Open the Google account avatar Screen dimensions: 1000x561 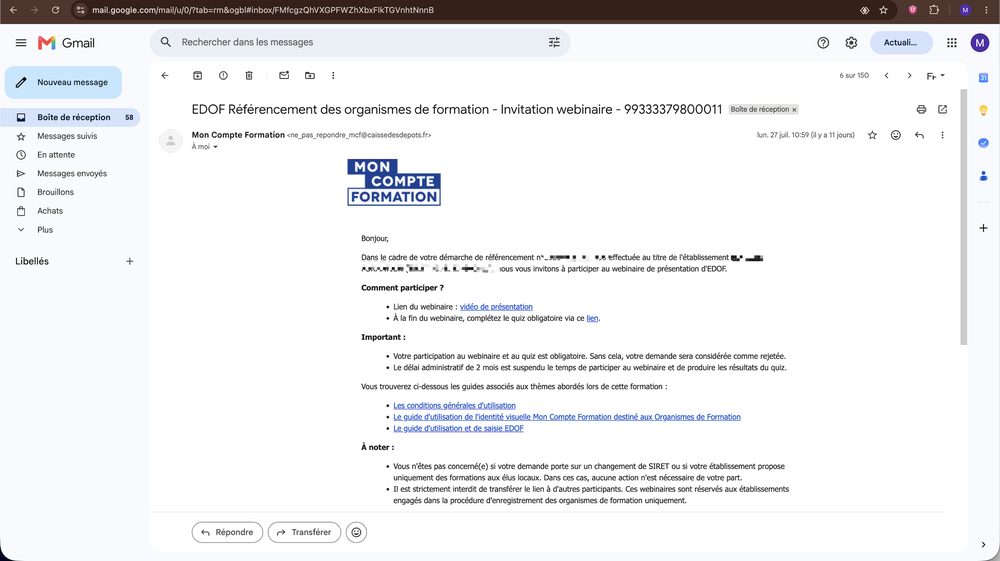(980, 43)
